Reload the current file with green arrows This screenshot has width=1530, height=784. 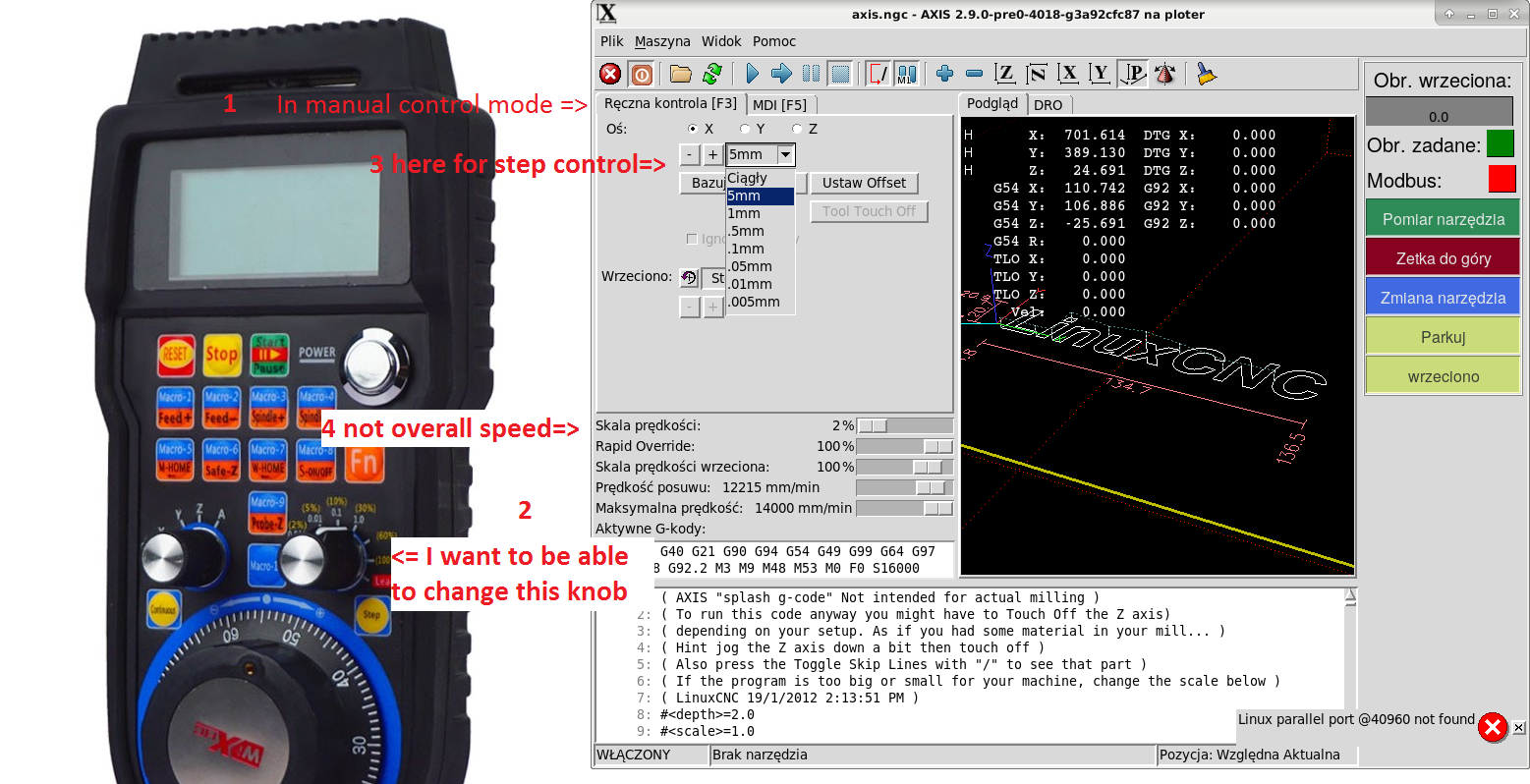(x=712, y=74)
